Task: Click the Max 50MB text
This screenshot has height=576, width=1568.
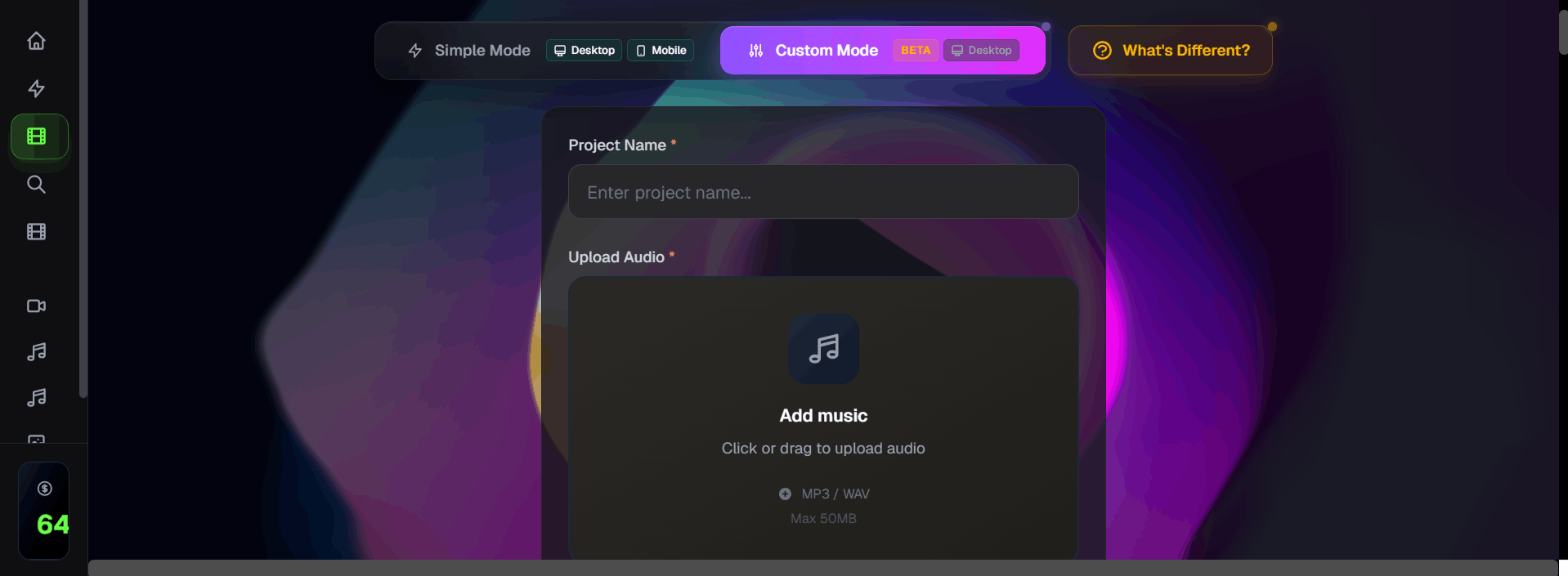Action: click(823, 519)
